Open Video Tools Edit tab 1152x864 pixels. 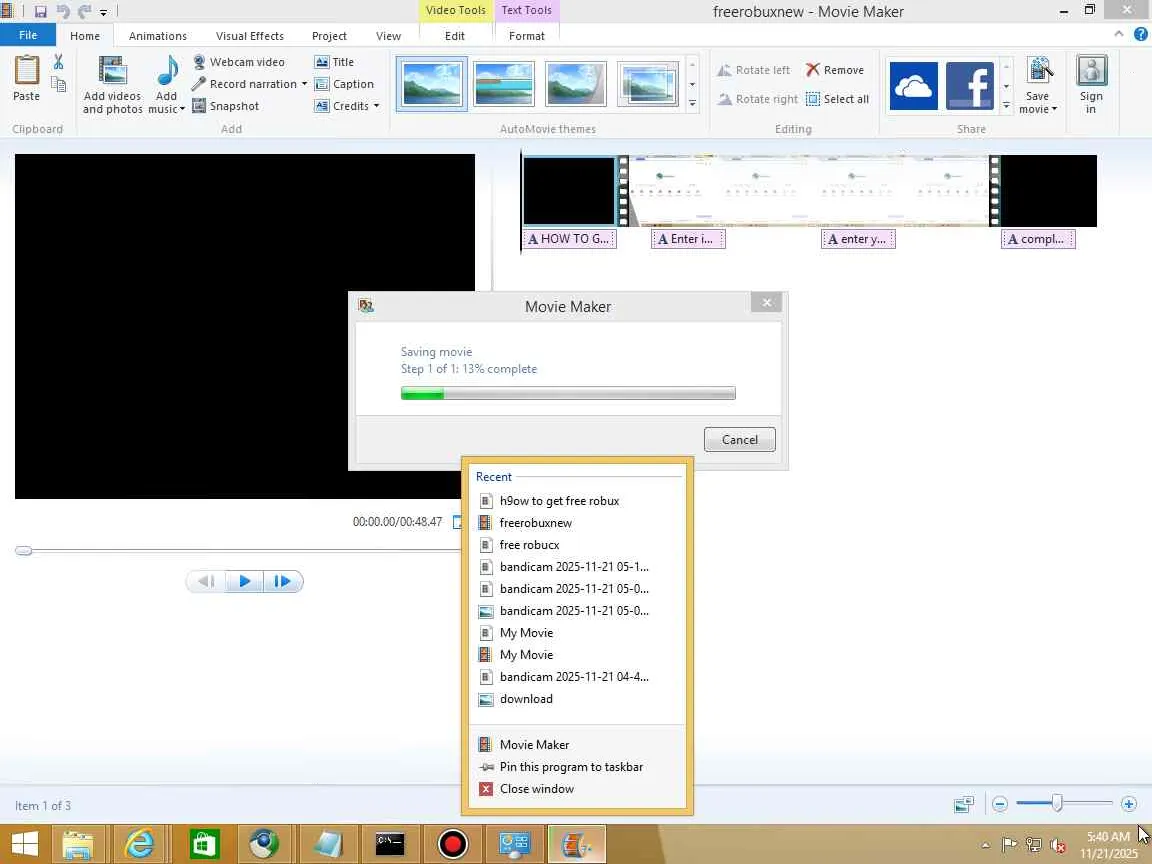(x=455, y=36)
